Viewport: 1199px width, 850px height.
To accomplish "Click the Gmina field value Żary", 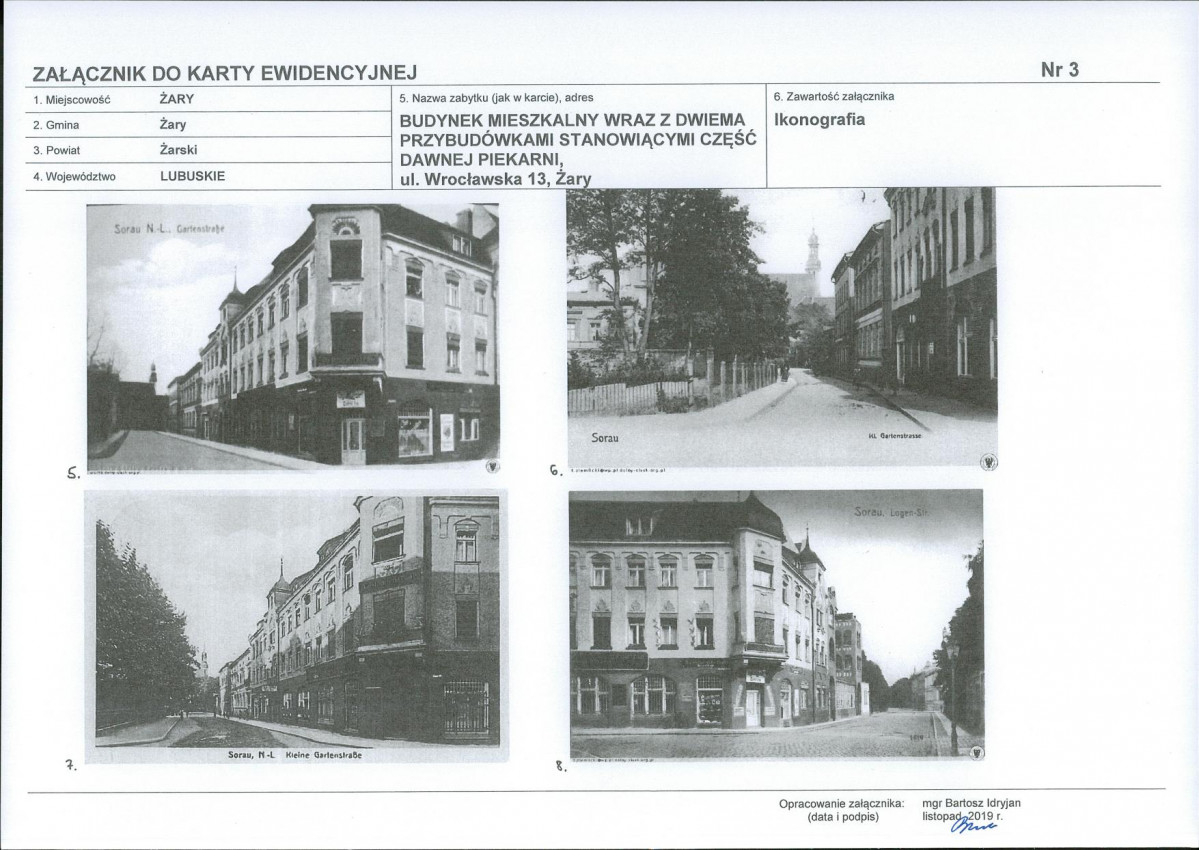I will [x=173, y=125].
